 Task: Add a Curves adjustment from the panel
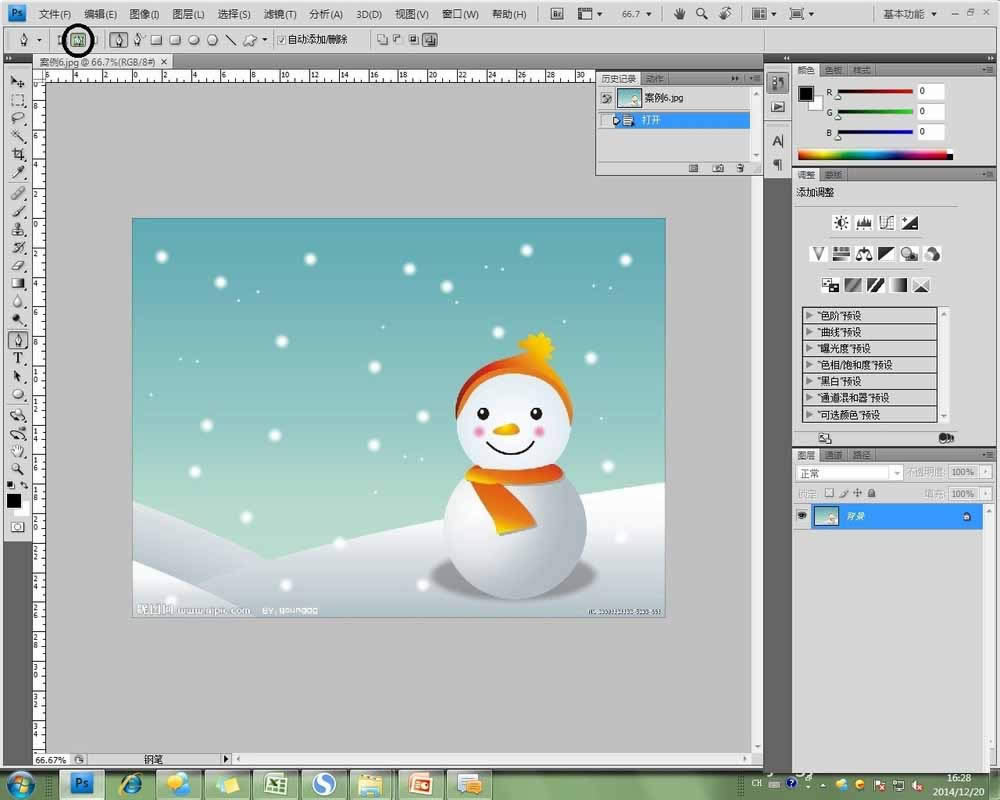(886, 223)
